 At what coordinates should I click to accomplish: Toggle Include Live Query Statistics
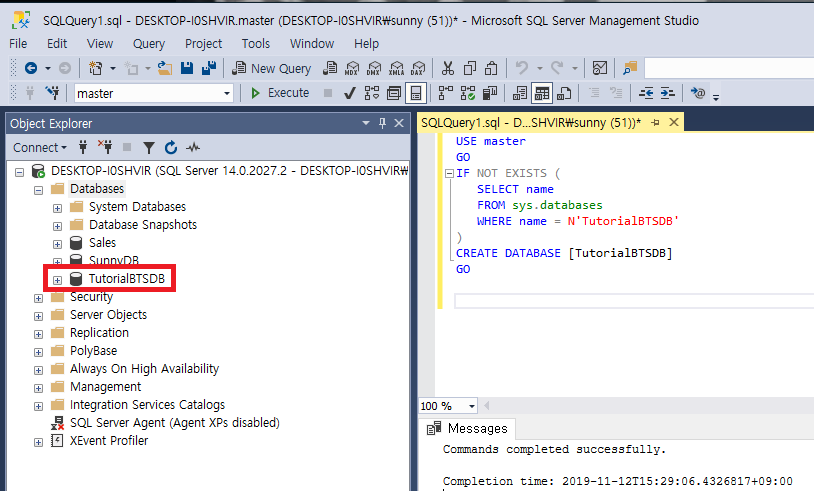468,93
